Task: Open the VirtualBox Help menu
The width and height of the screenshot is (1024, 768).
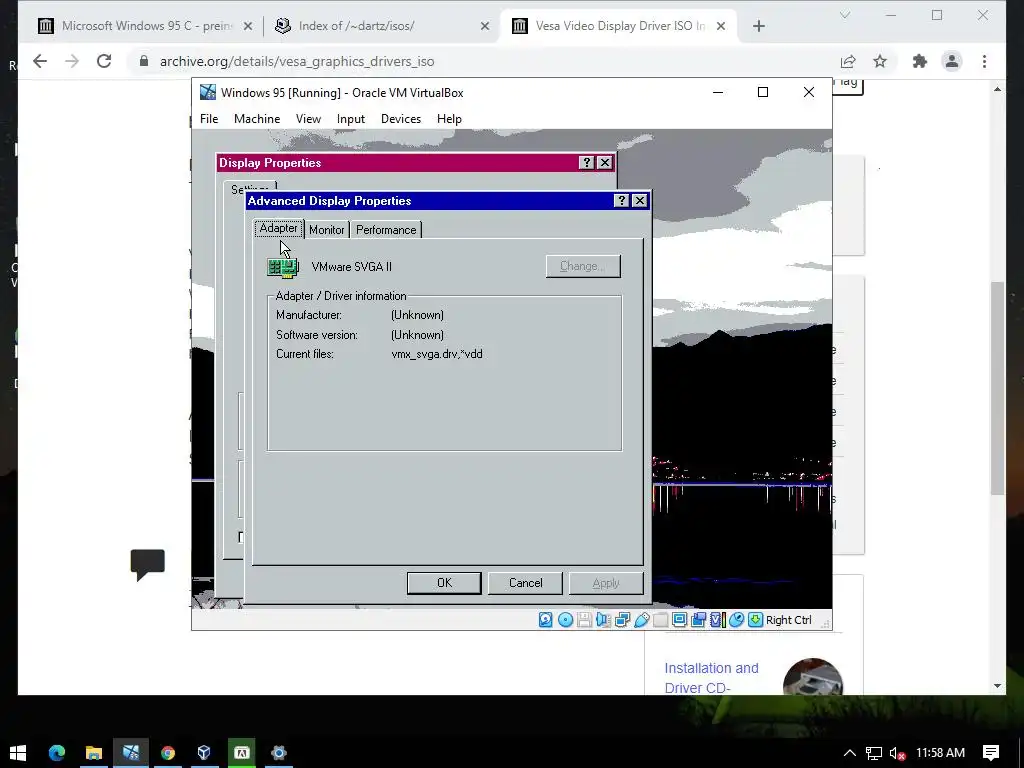Action: click(449, 119)
